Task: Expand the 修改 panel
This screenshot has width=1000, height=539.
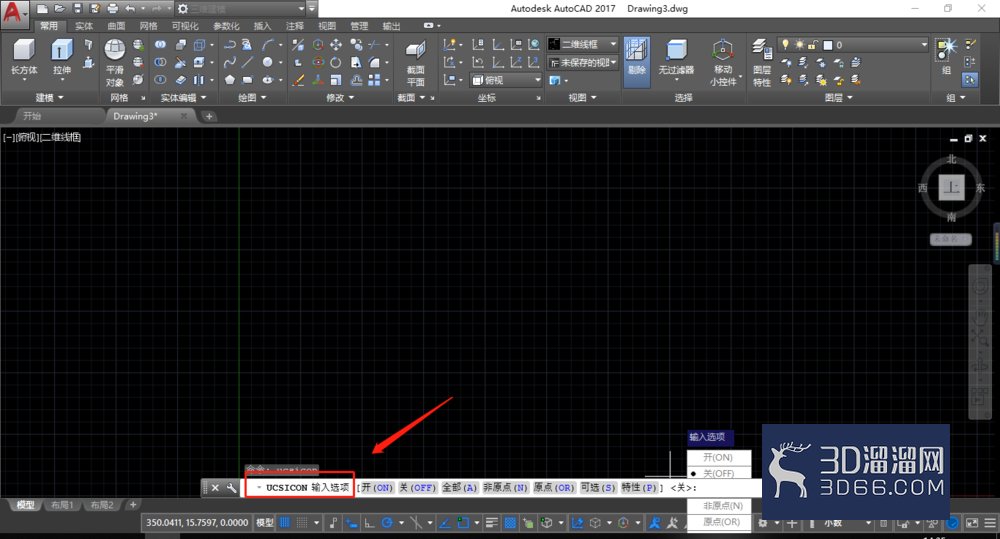Action: pos(340,98)
